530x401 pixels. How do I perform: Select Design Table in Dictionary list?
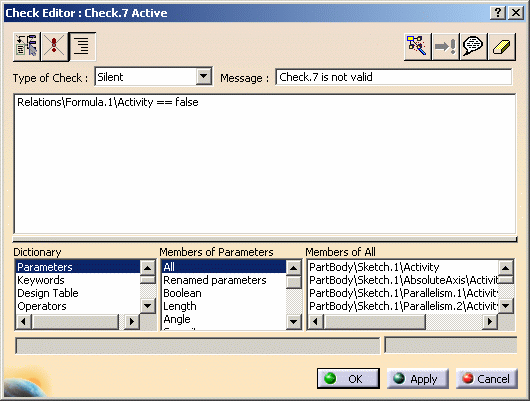click(x=48, y=293)
